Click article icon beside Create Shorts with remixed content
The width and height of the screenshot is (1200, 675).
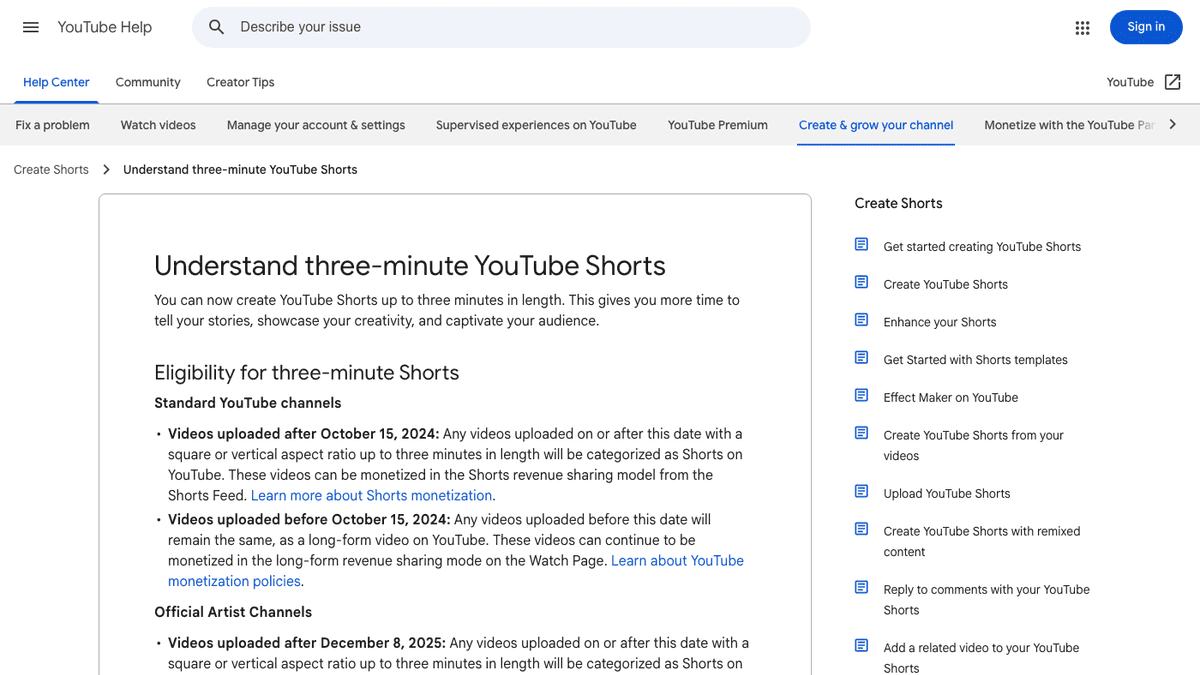pyautogui.click(x=861, y=529)
